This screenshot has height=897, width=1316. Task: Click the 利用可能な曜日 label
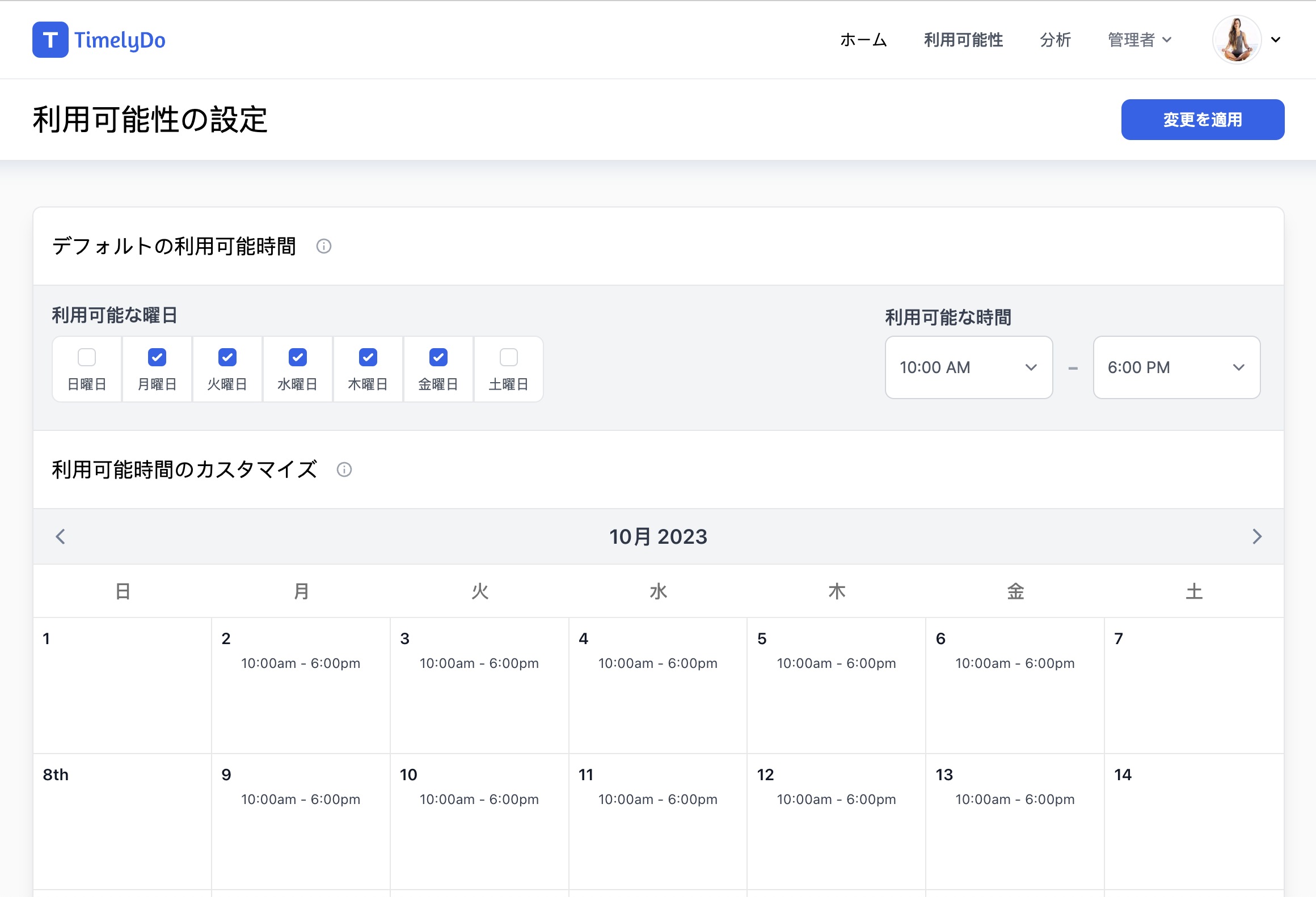click(x=115, y=315)
